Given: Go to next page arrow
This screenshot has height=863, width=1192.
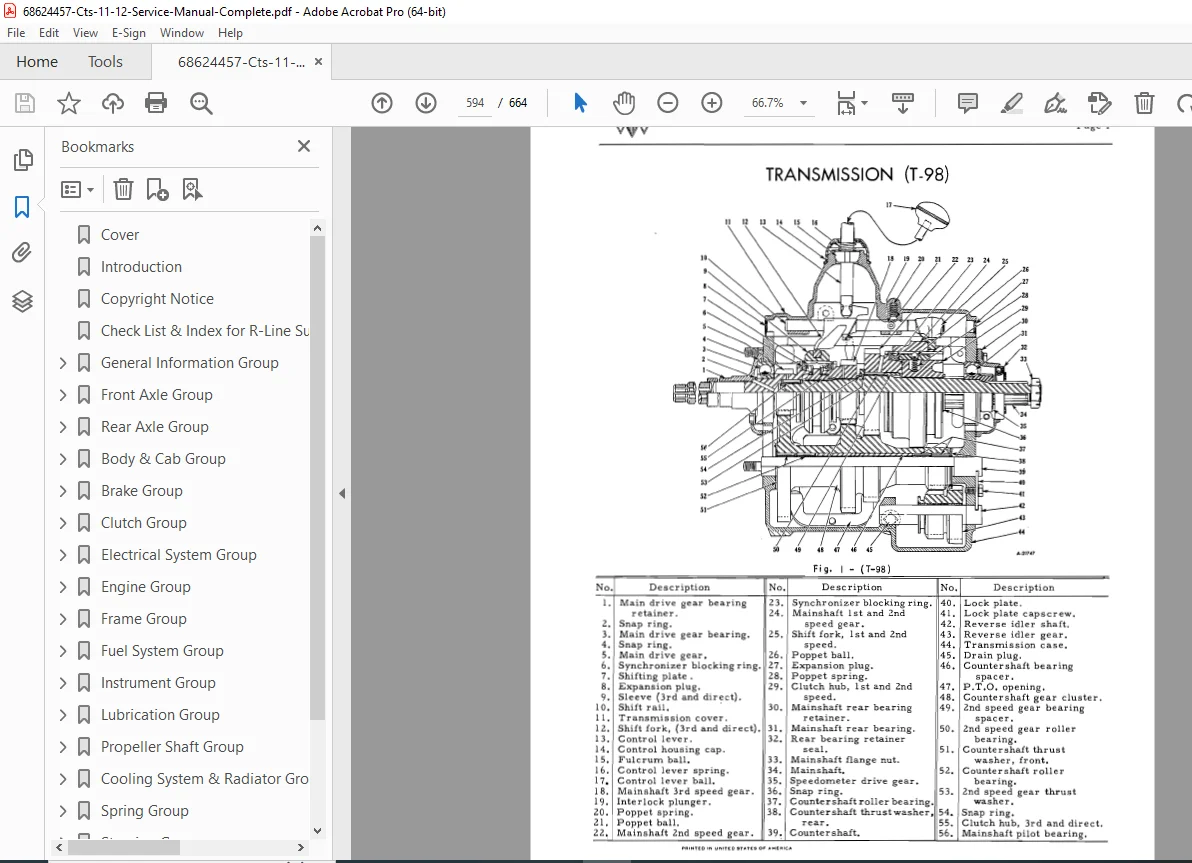Looking at the screenshot, I should point(426,103).
